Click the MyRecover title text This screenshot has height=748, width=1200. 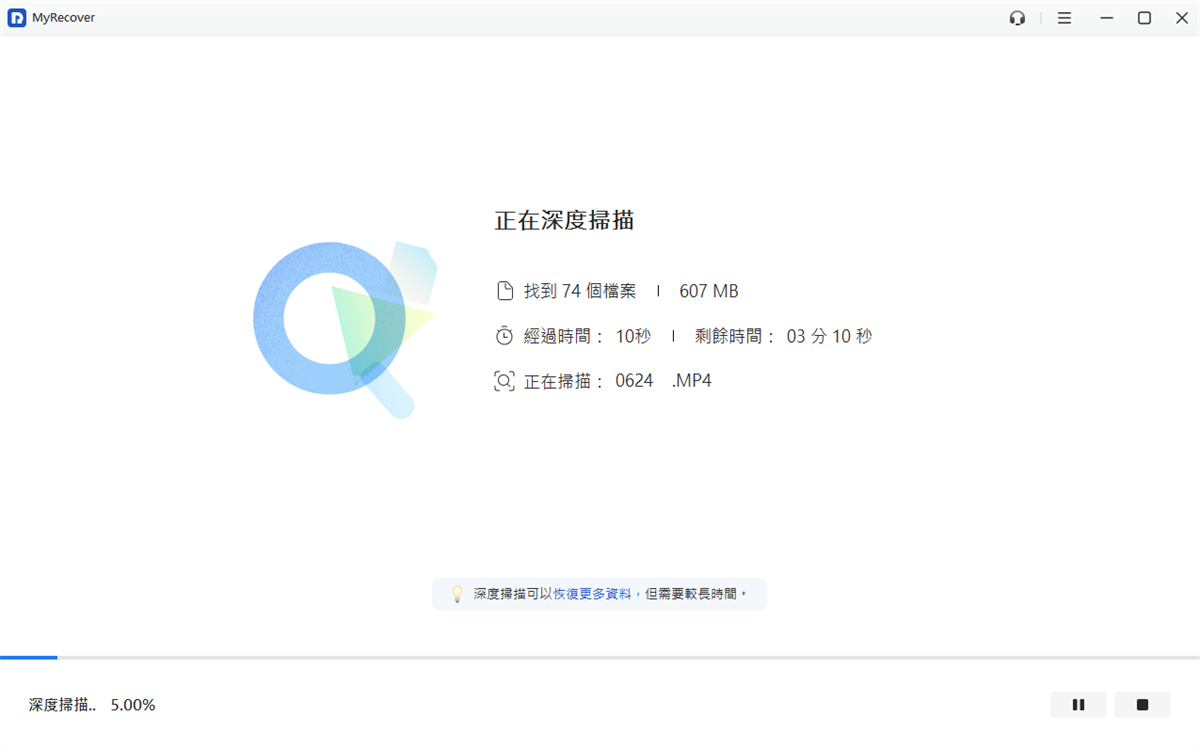click(x=64, y=18)
